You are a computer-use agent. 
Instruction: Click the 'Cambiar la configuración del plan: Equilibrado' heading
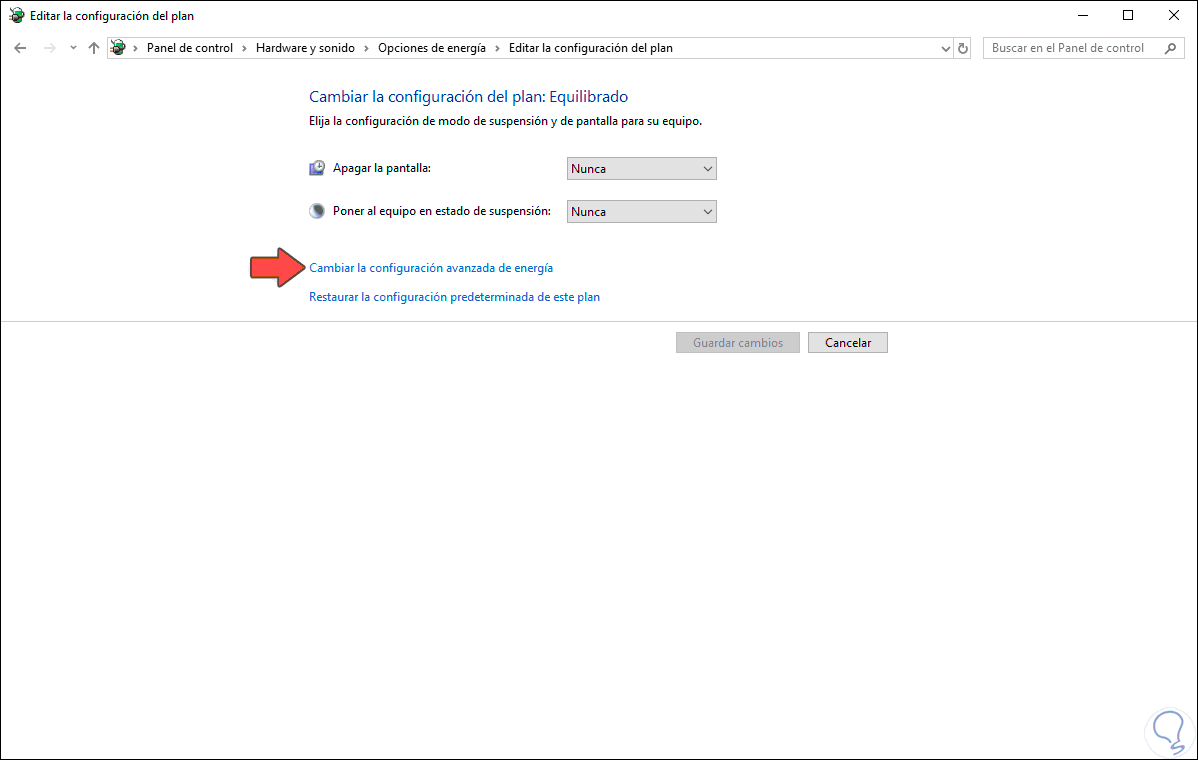click(x=468, y=97)
